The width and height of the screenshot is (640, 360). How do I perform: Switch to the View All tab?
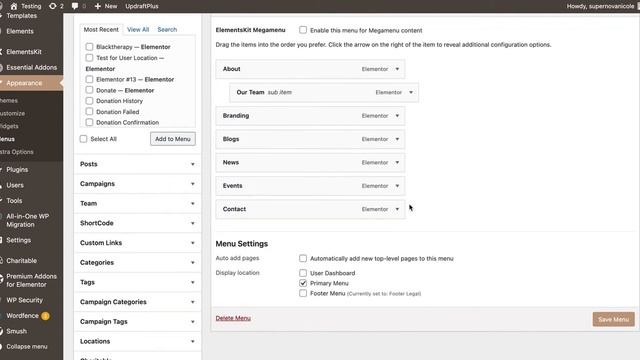[x=138, y=29]
